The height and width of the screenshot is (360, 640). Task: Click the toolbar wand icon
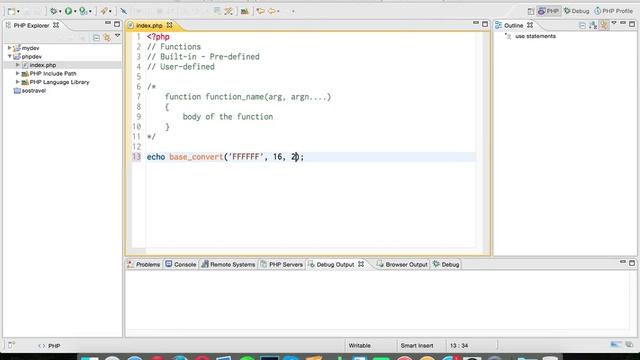229,11
